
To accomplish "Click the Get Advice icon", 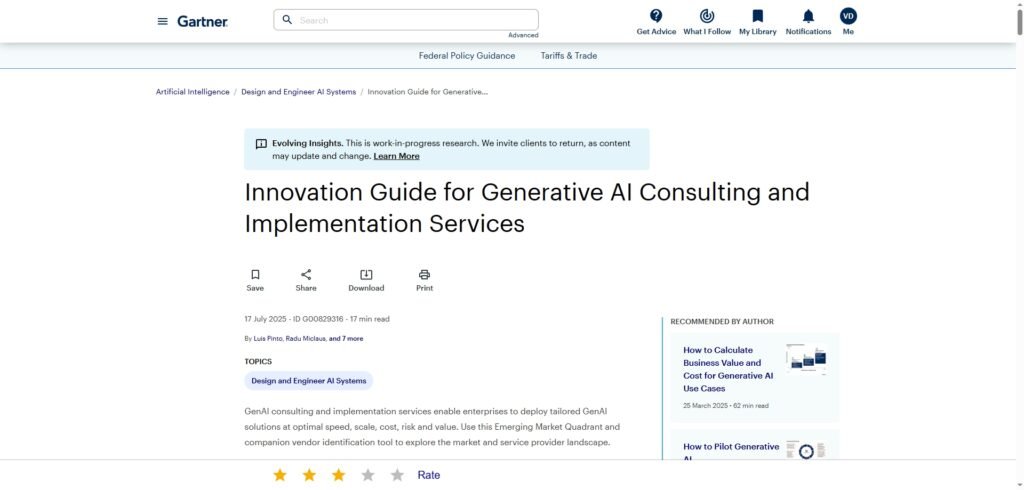I will point(656,16).
